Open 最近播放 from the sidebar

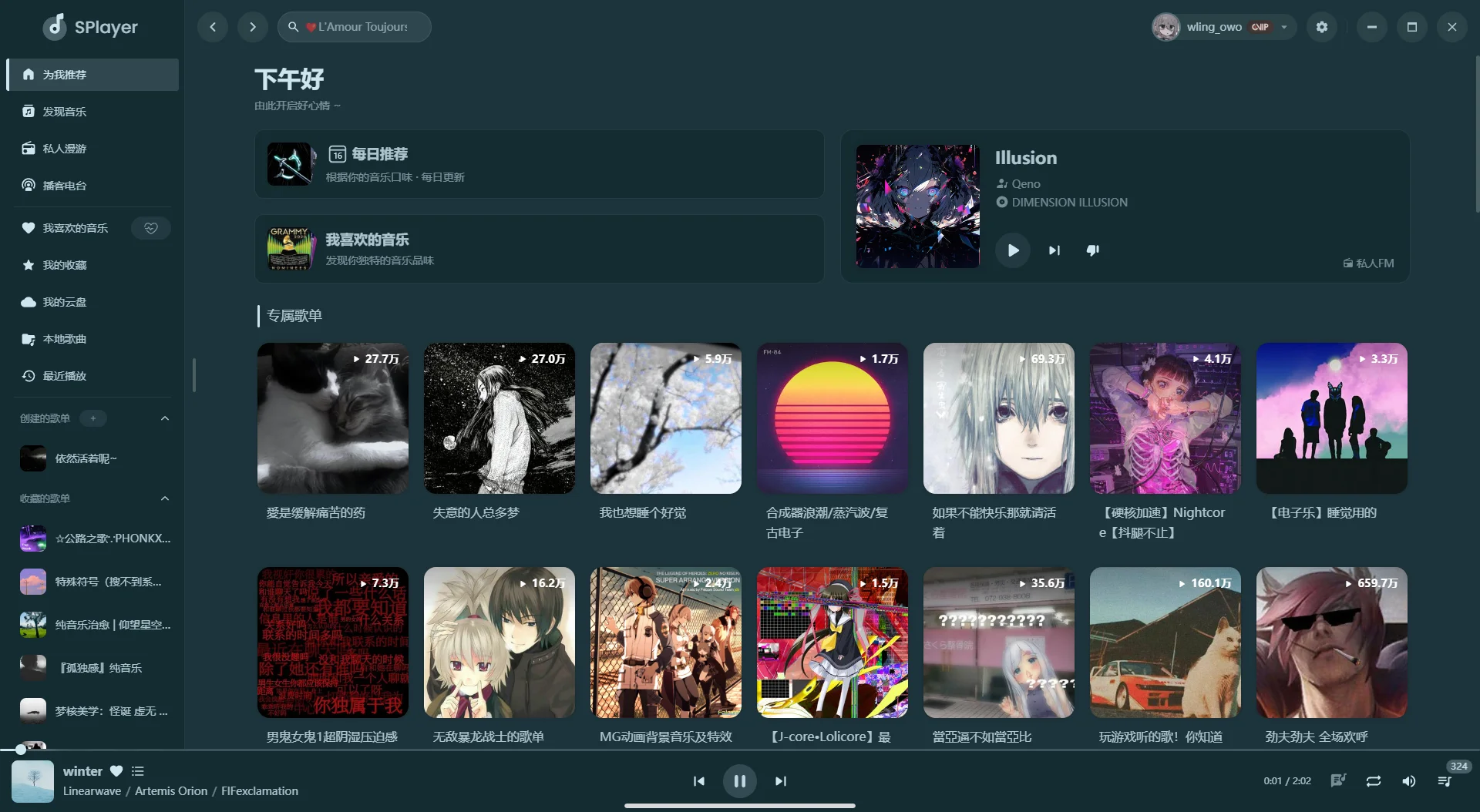92,376
